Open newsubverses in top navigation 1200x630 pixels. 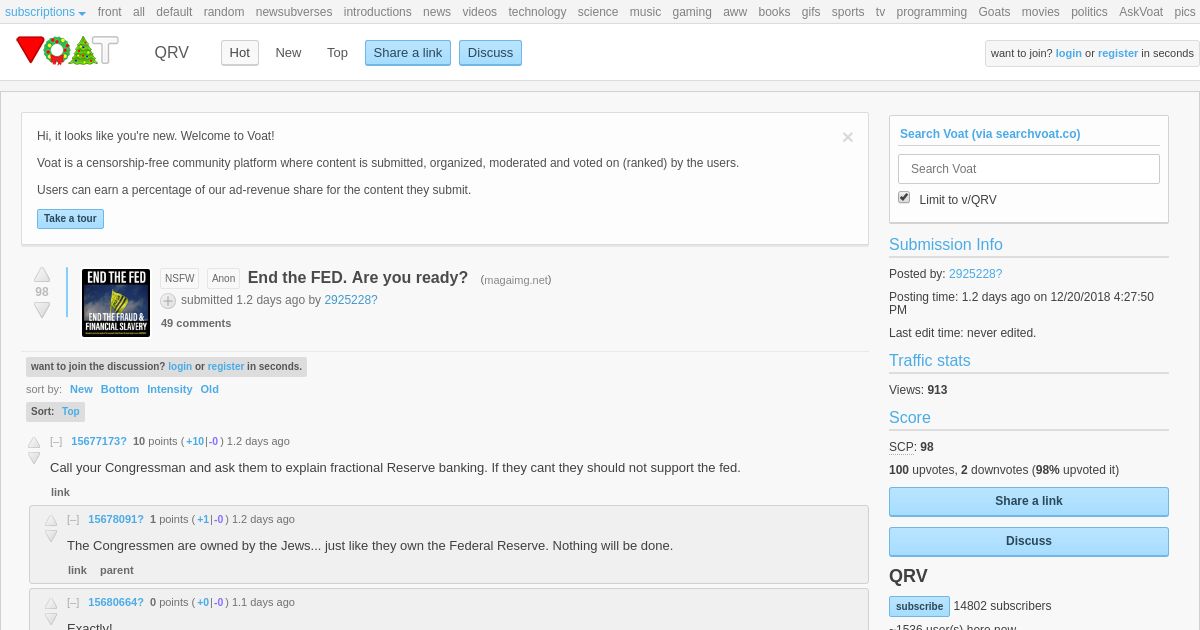pyautogui.click(x=294, y=12)
